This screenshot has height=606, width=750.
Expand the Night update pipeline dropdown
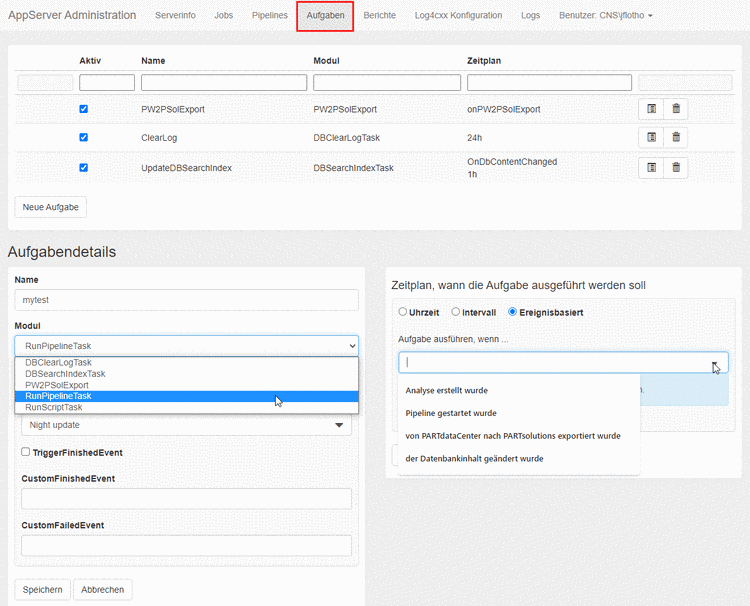coord(186,425)
